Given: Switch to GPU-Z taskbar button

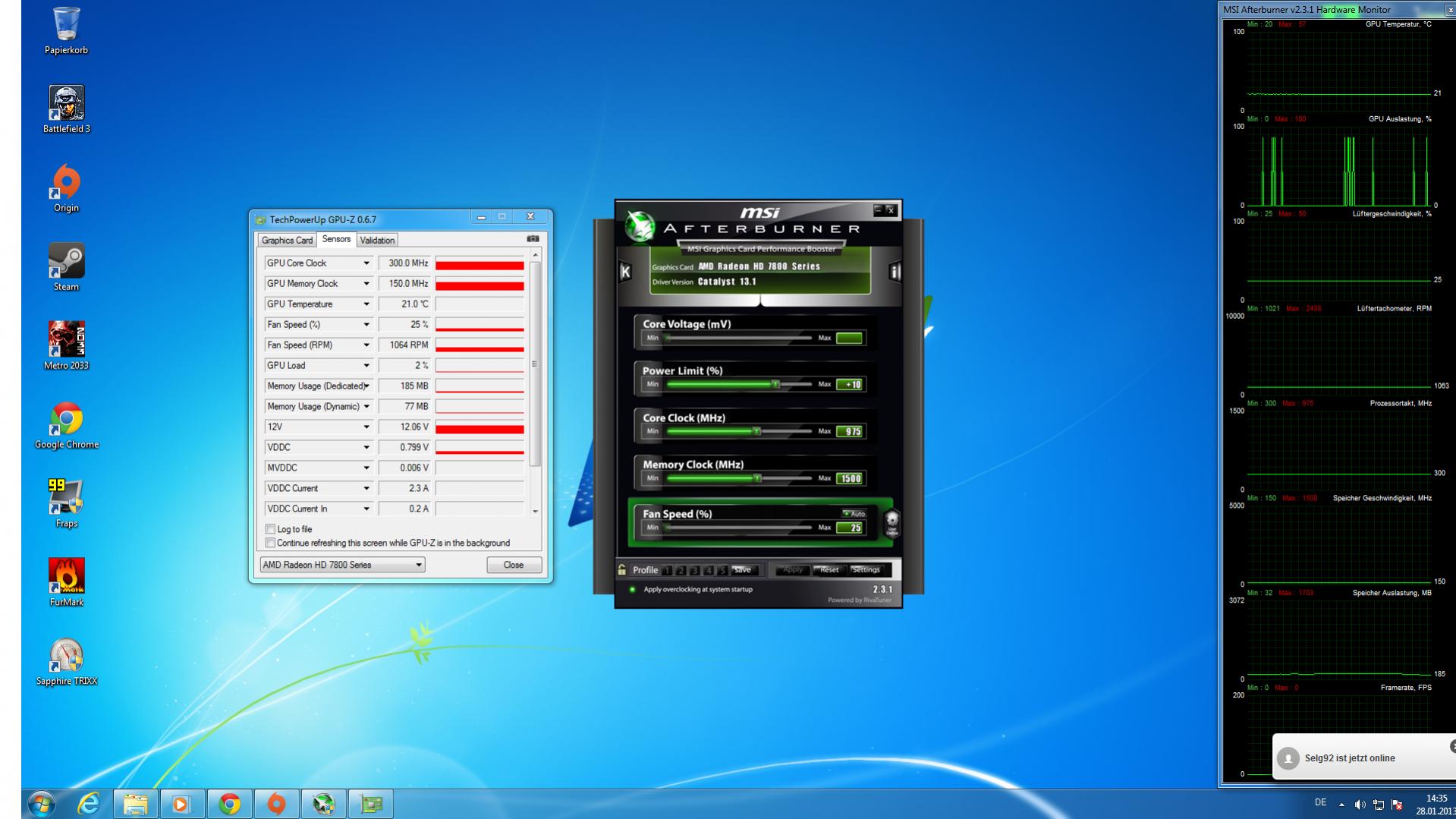Looking at the screenshot, I should coord(371,804).
